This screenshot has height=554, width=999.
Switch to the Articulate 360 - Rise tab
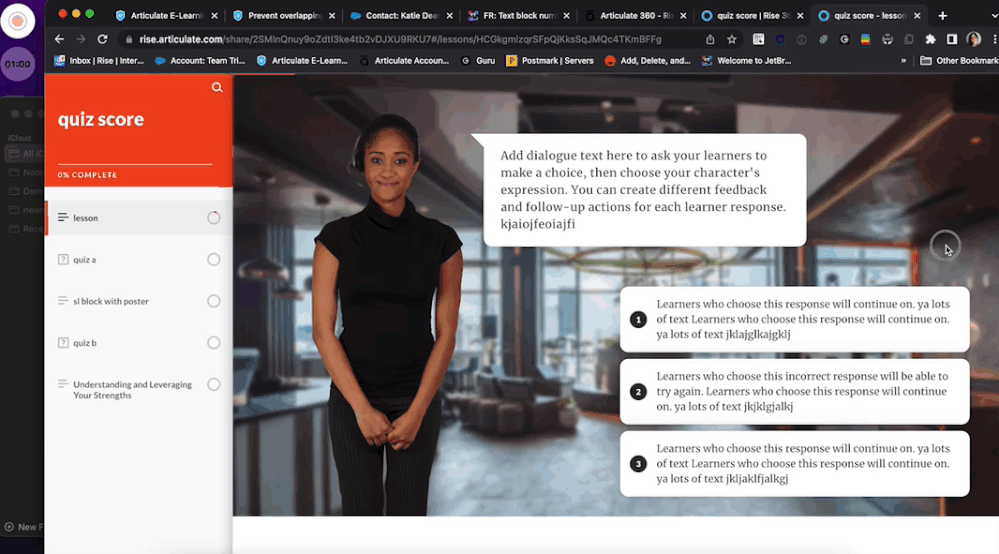635,15
